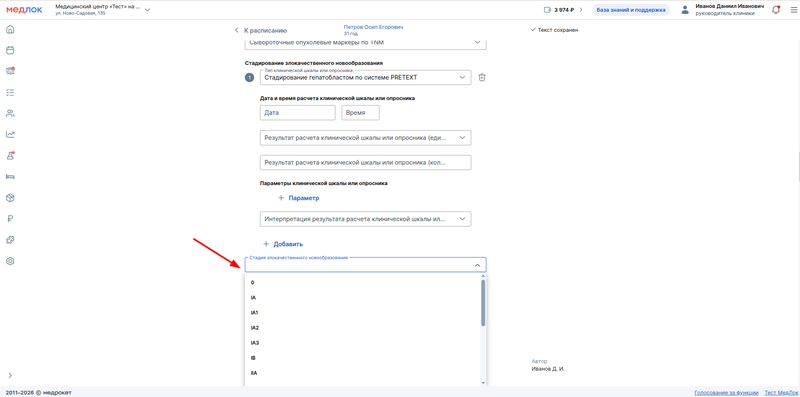Click the wallet balance icon
Image resolution: width=800 pixels, height=397 pixels.
click(x=548, y=10)
